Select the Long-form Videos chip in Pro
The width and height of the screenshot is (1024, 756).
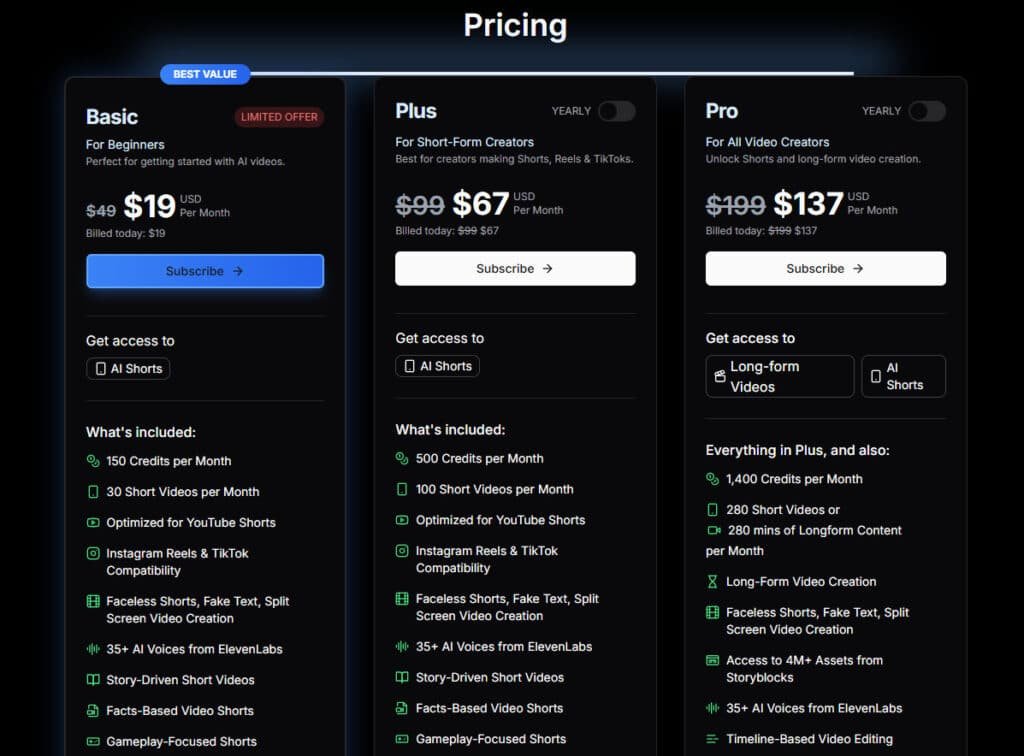click(x=780, y=376)
